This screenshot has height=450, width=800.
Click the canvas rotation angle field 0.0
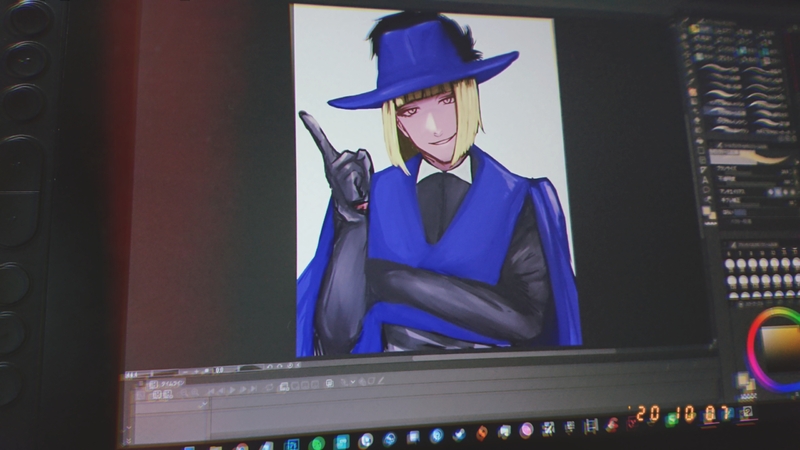(x=219, y=370)
